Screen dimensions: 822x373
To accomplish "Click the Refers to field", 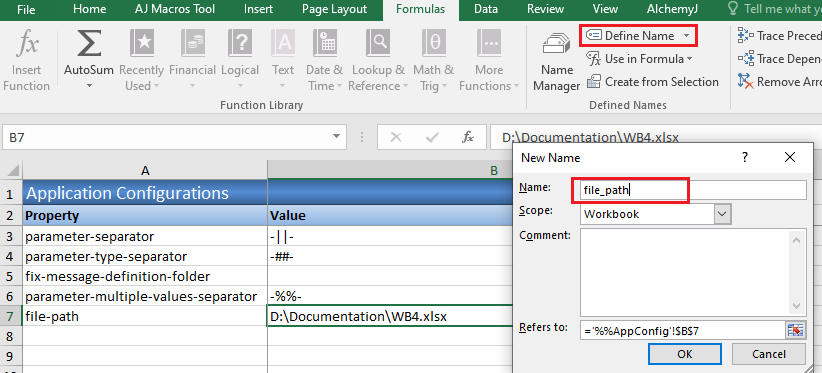I will [682, 330].
